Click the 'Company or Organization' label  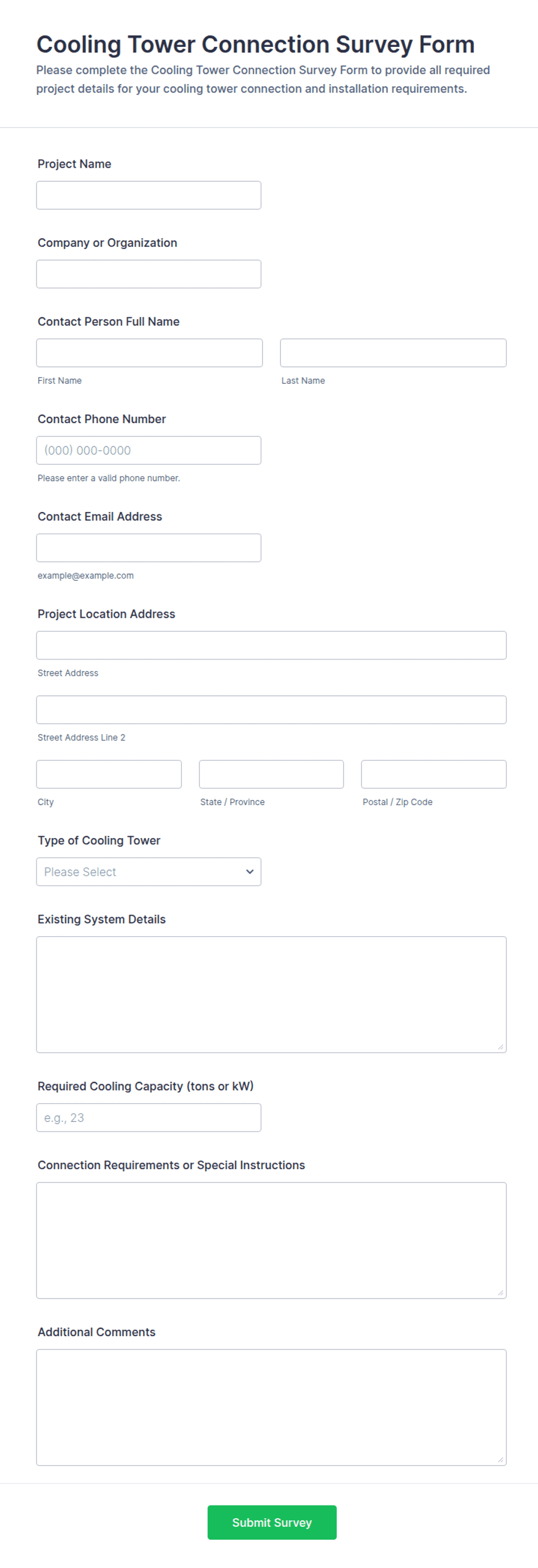107,243
